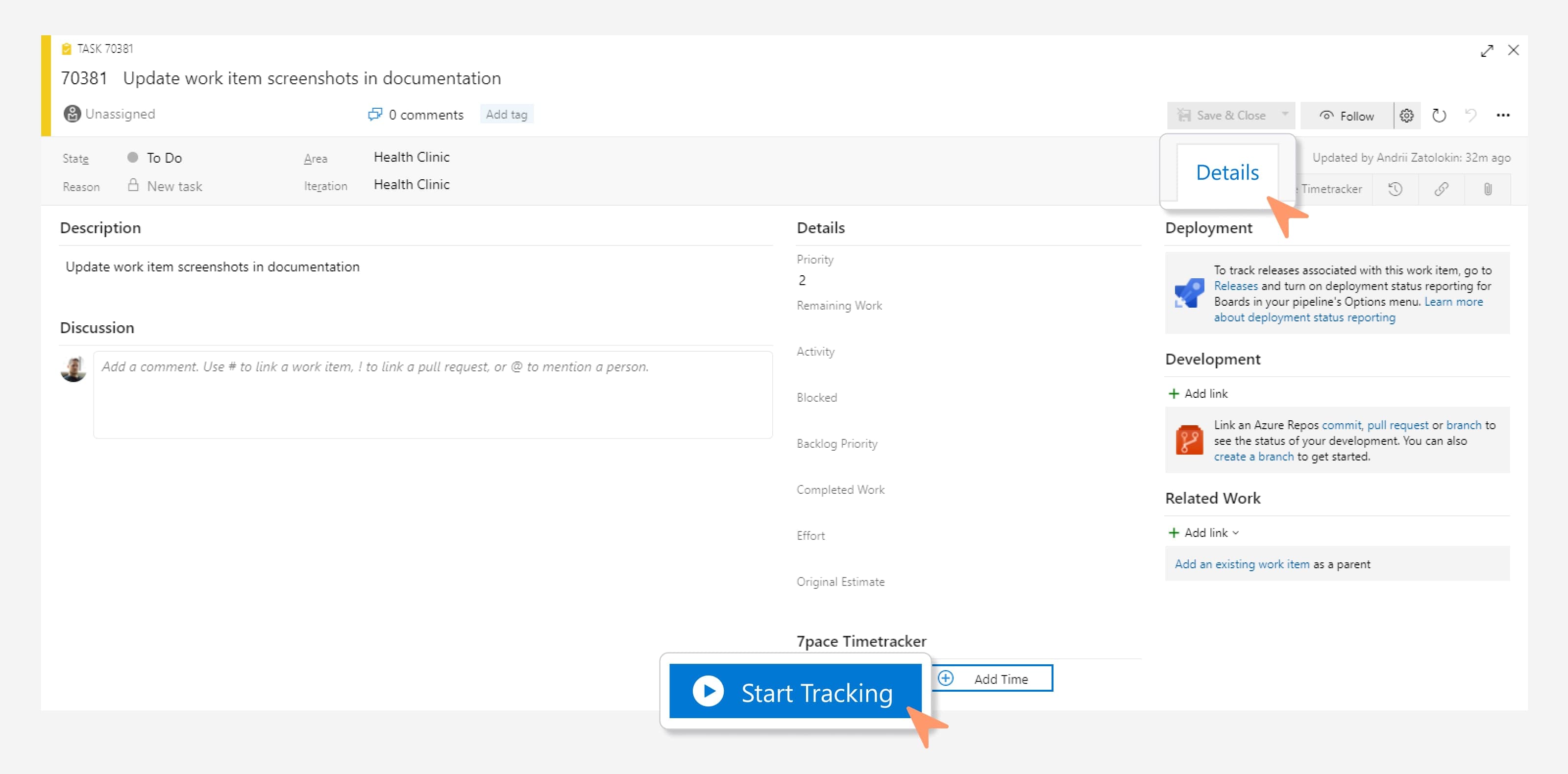Screen dimensions: 1568x774
Task: Collapse the Description section header
Action: click(100, 228)
